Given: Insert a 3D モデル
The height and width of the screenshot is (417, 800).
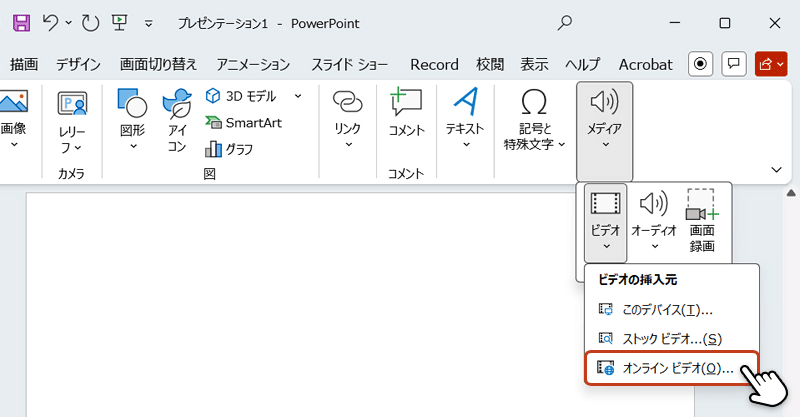Looking at the screenshot, I should pyautogui.click(x=241, y=96).
